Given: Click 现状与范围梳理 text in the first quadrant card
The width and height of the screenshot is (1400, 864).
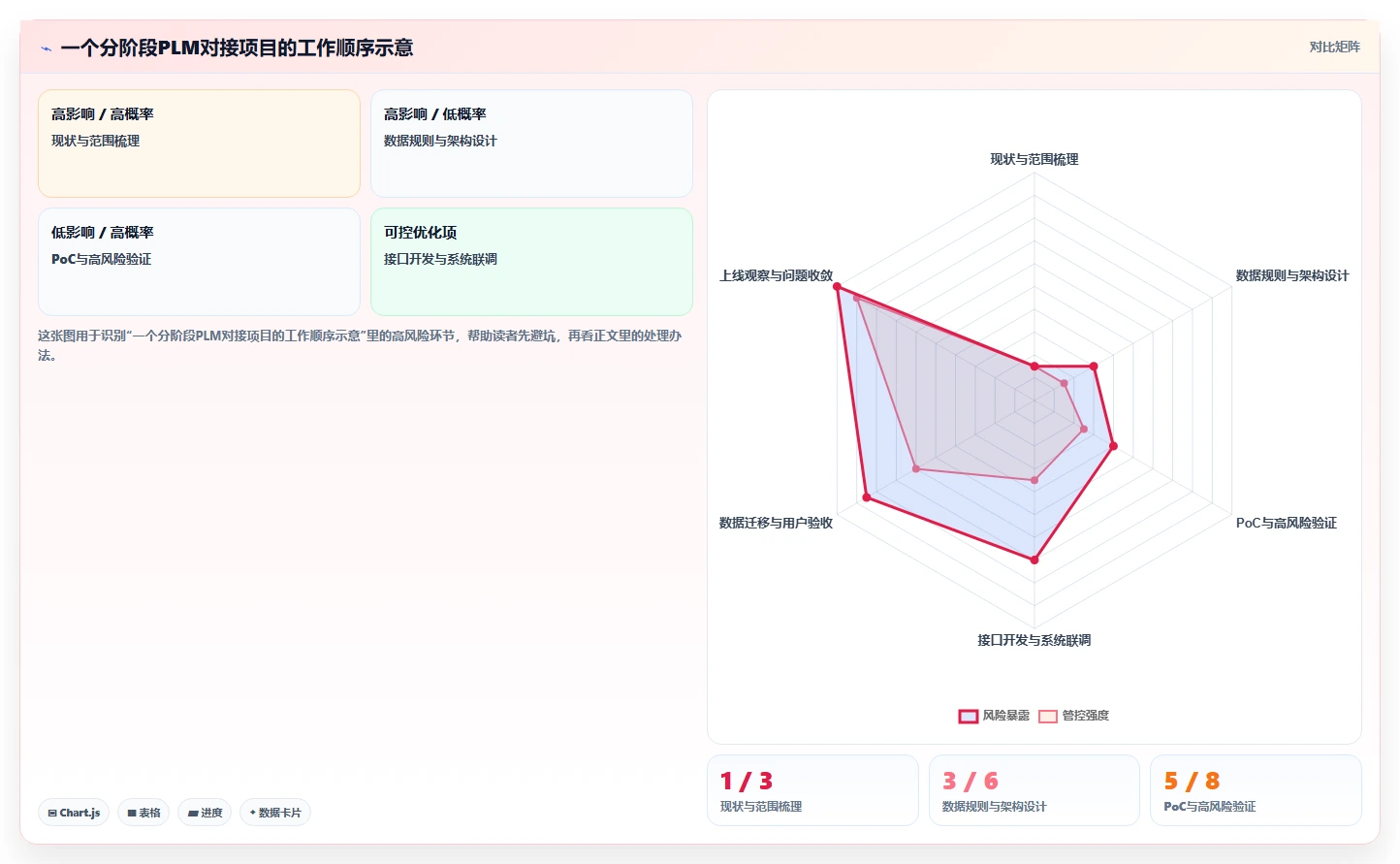Looking at the screenshot, I should point(95,141).
